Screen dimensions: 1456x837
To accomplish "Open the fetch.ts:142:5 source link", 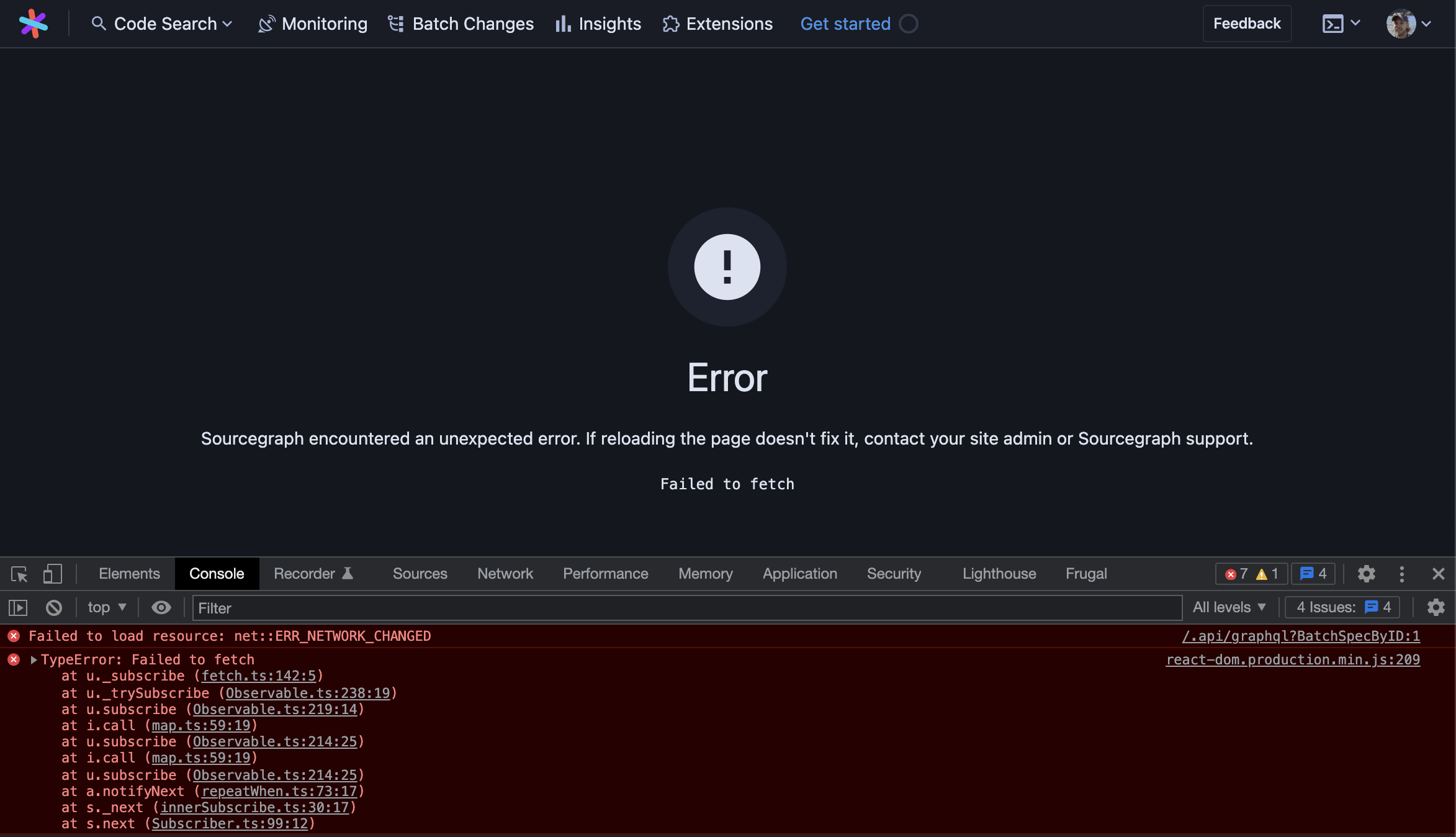I will pos(259,676).
